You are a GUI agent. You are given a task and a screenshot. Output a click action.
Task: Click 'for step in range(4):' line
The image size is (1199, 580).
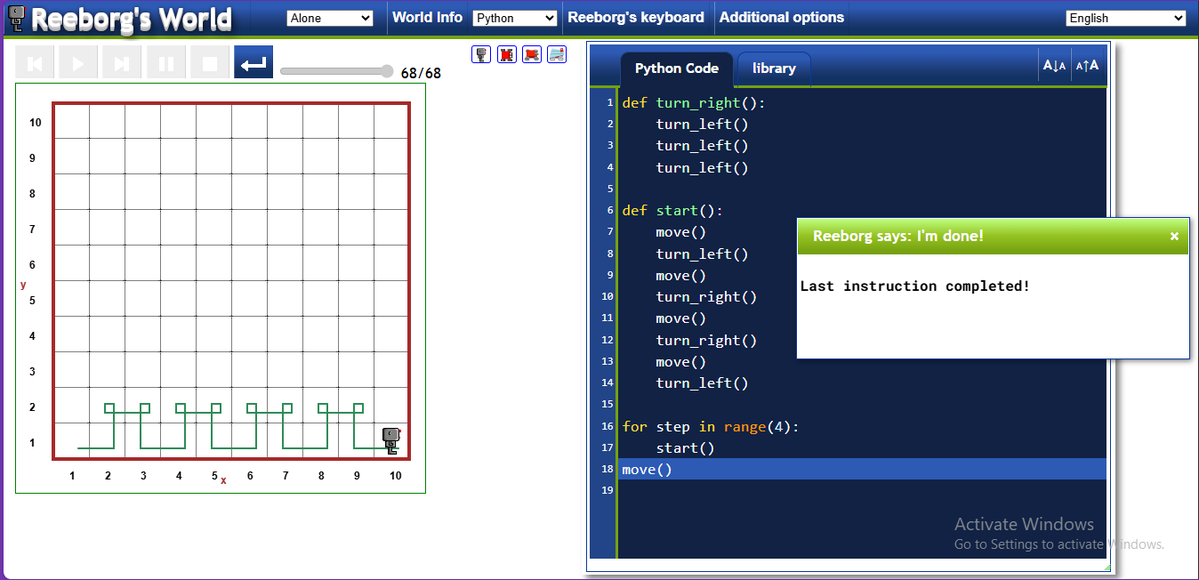click(710, 426)
